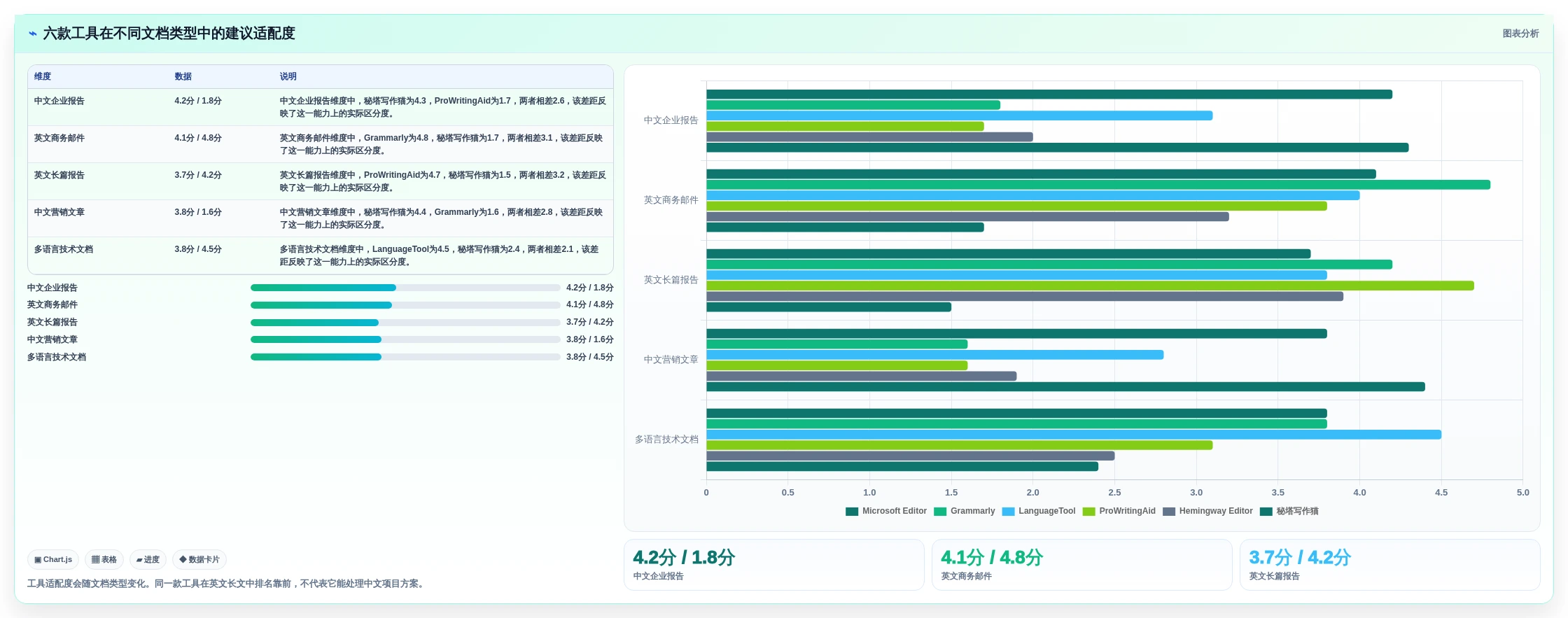Click the 3.7分 / 4.2分 value beside the progress bar

[590, 323]
